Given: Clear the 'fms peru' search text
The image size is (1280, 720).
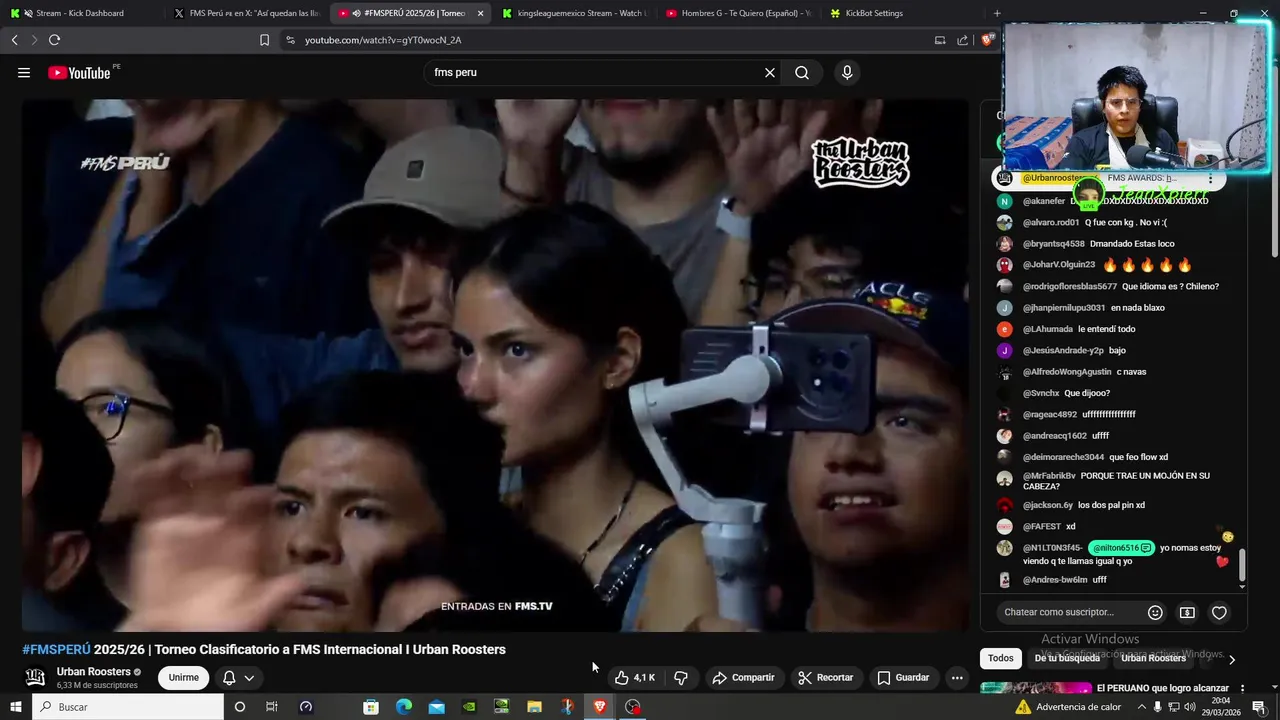Looking at the screenshot, I should click(770, 73).
